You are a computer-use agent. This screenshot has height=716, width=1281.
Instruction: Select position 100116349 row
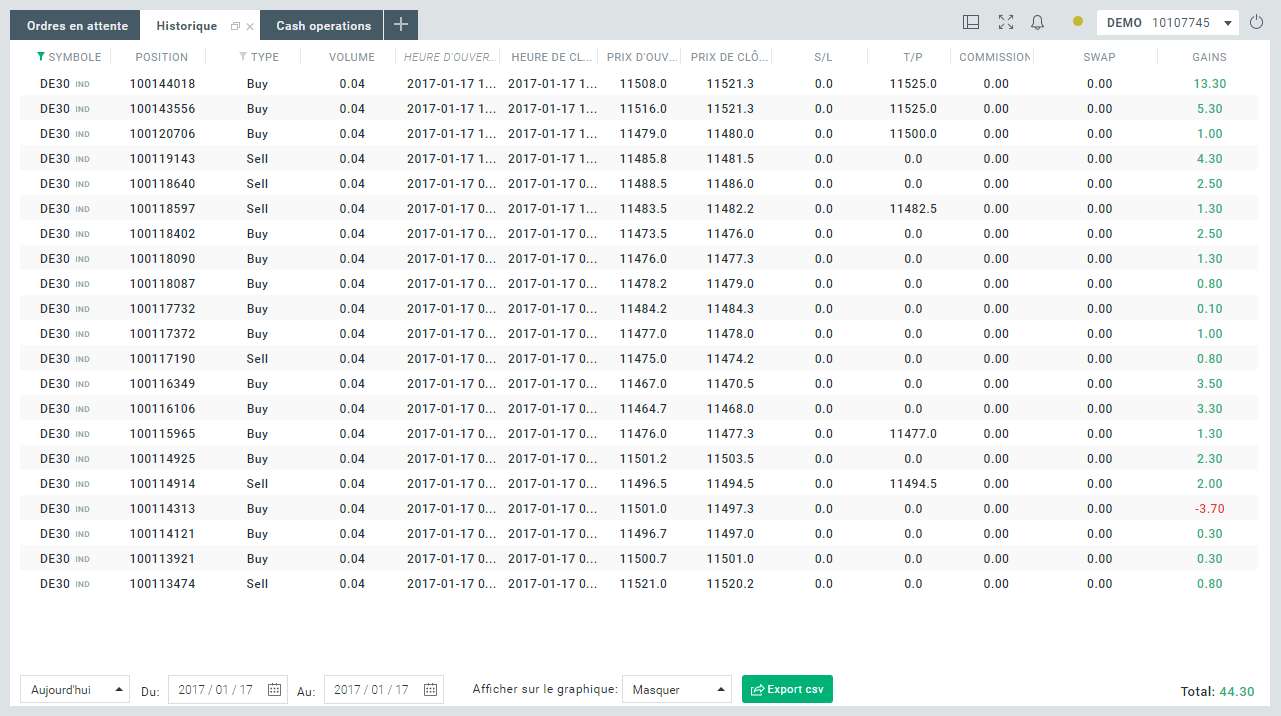(638, 384)
